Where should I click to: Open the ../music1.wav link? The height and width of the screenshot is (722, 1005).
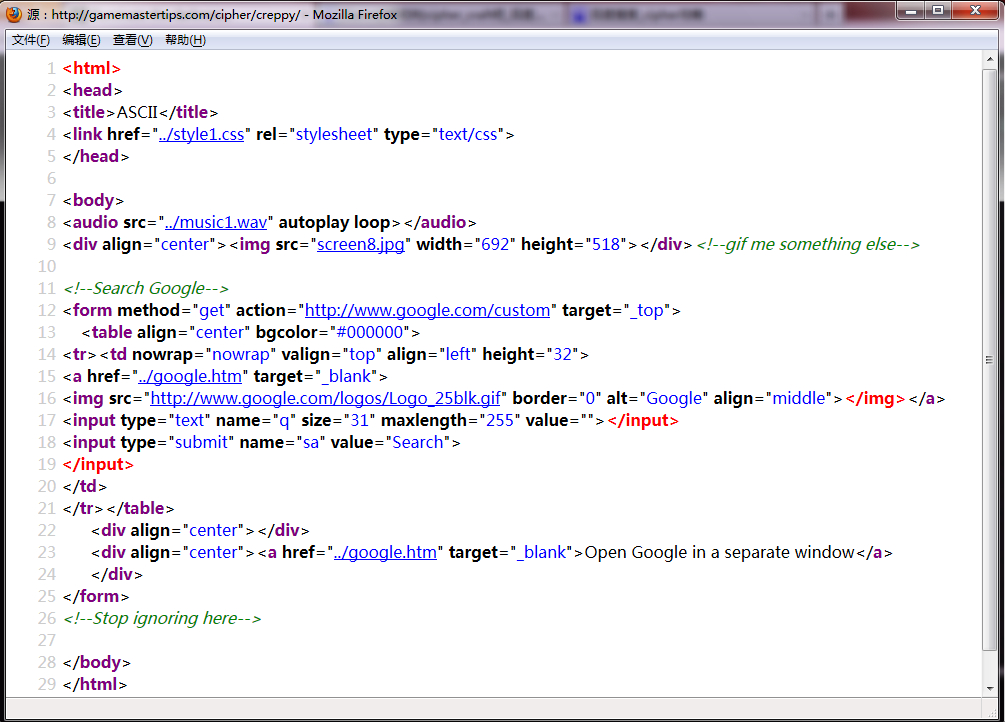coord(216,222)
